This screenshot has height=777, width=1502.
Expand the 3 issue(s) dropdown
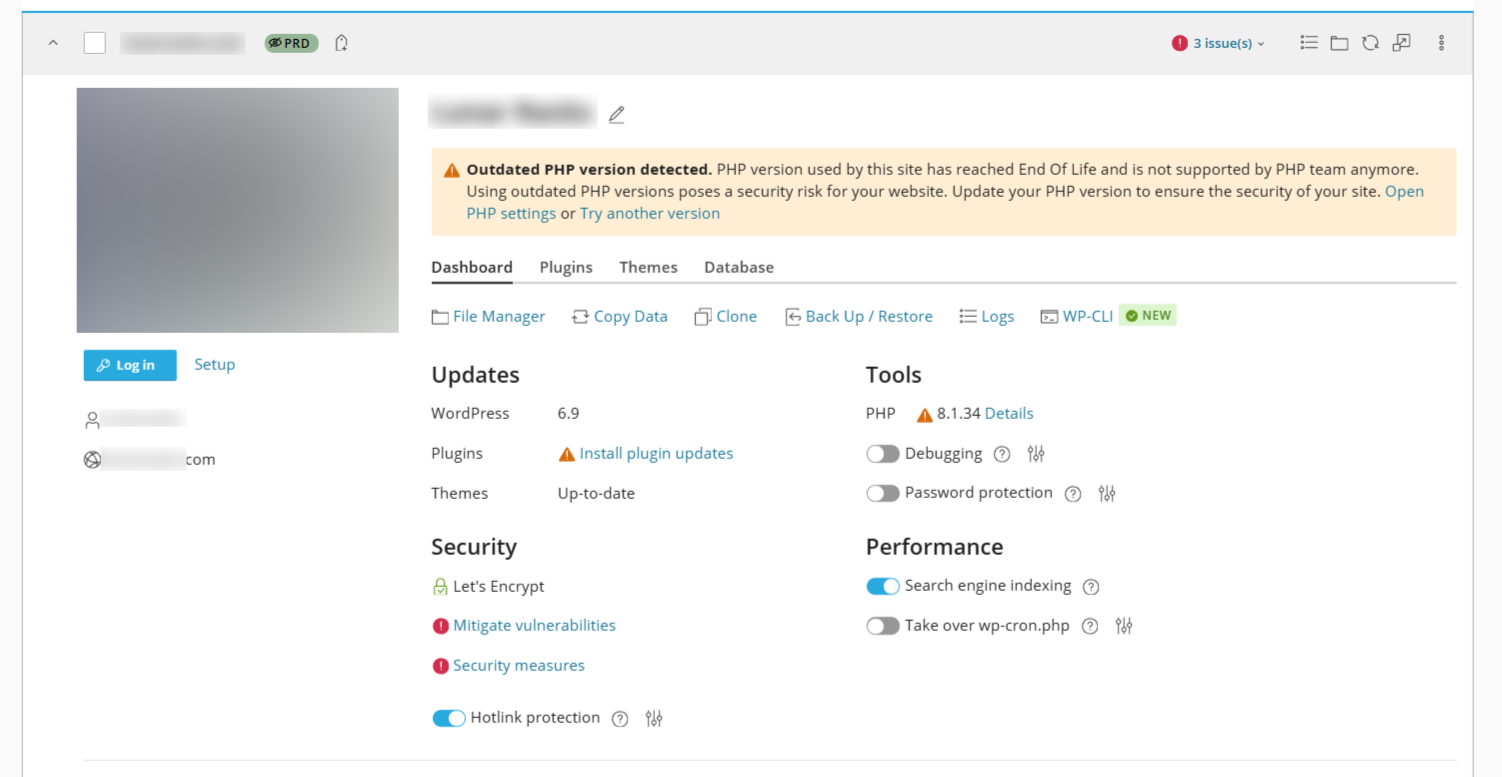click(1219, 43)
